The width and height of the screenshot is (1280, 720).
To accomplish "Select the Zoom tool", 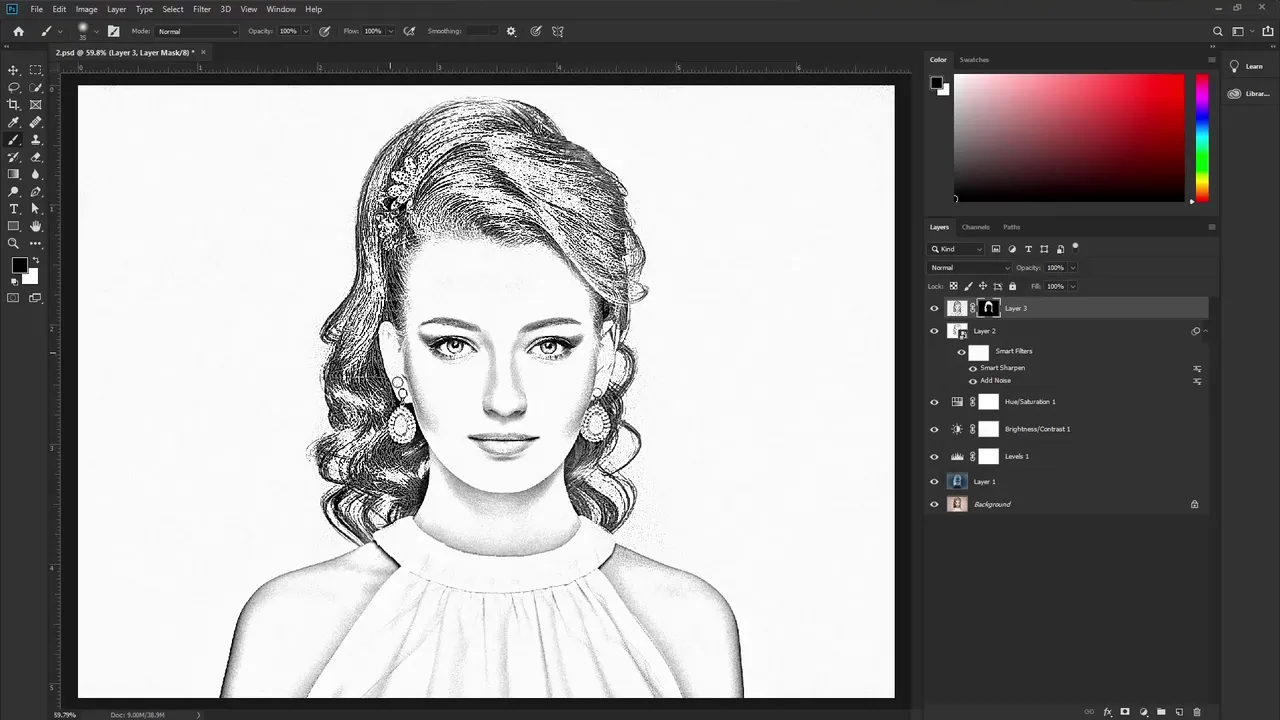I will tap(14, 243).
